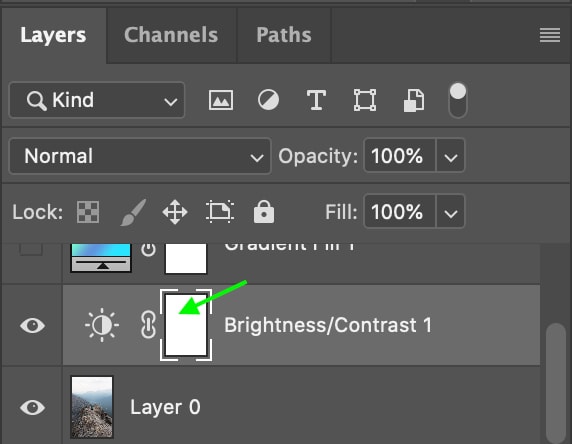Expand the Fill slider arrow
This screenshot has height=444, width=572.
click(x=451, y=212)
